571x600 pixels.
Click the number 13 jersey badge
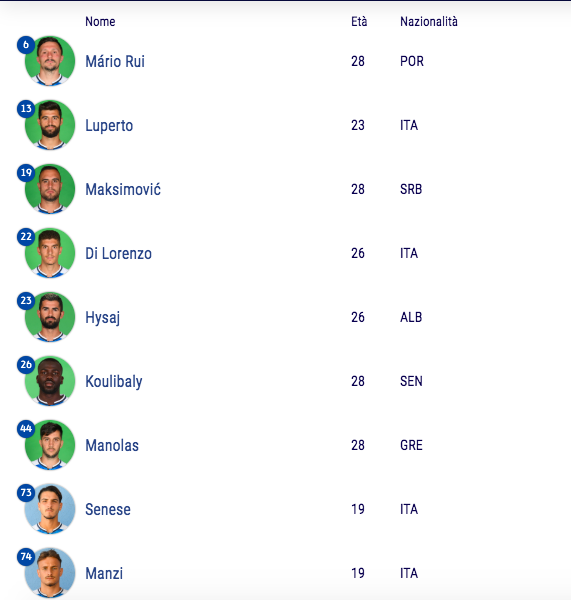(x=26, y=109)
